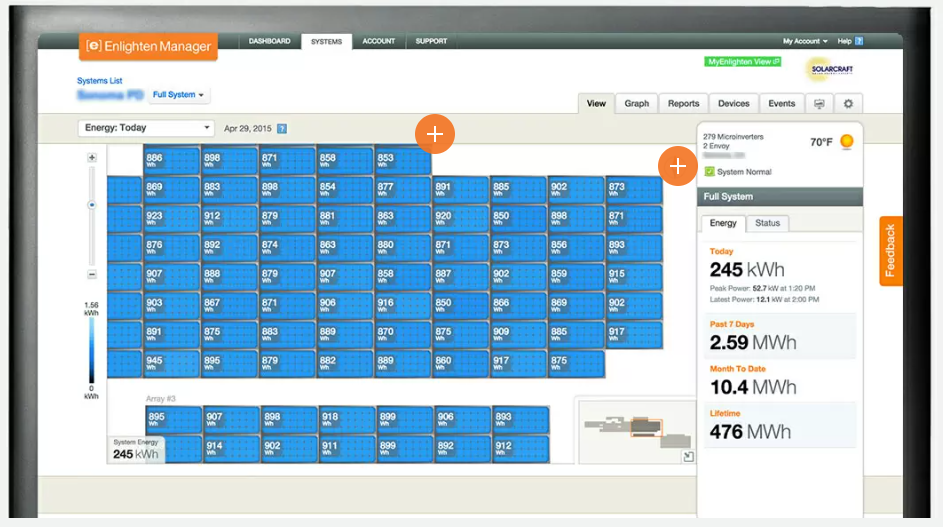Select the solar panel showing 854 Wh

[345, 190]
